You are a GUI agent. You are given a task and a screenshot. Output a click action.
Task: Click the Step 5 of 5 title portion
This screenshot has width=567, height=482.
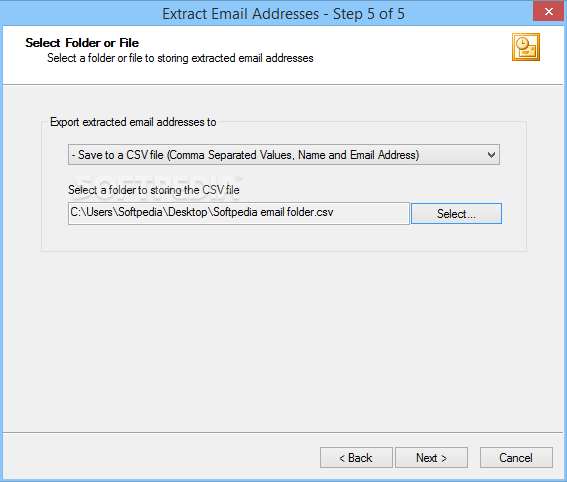(x=368, y=14)
